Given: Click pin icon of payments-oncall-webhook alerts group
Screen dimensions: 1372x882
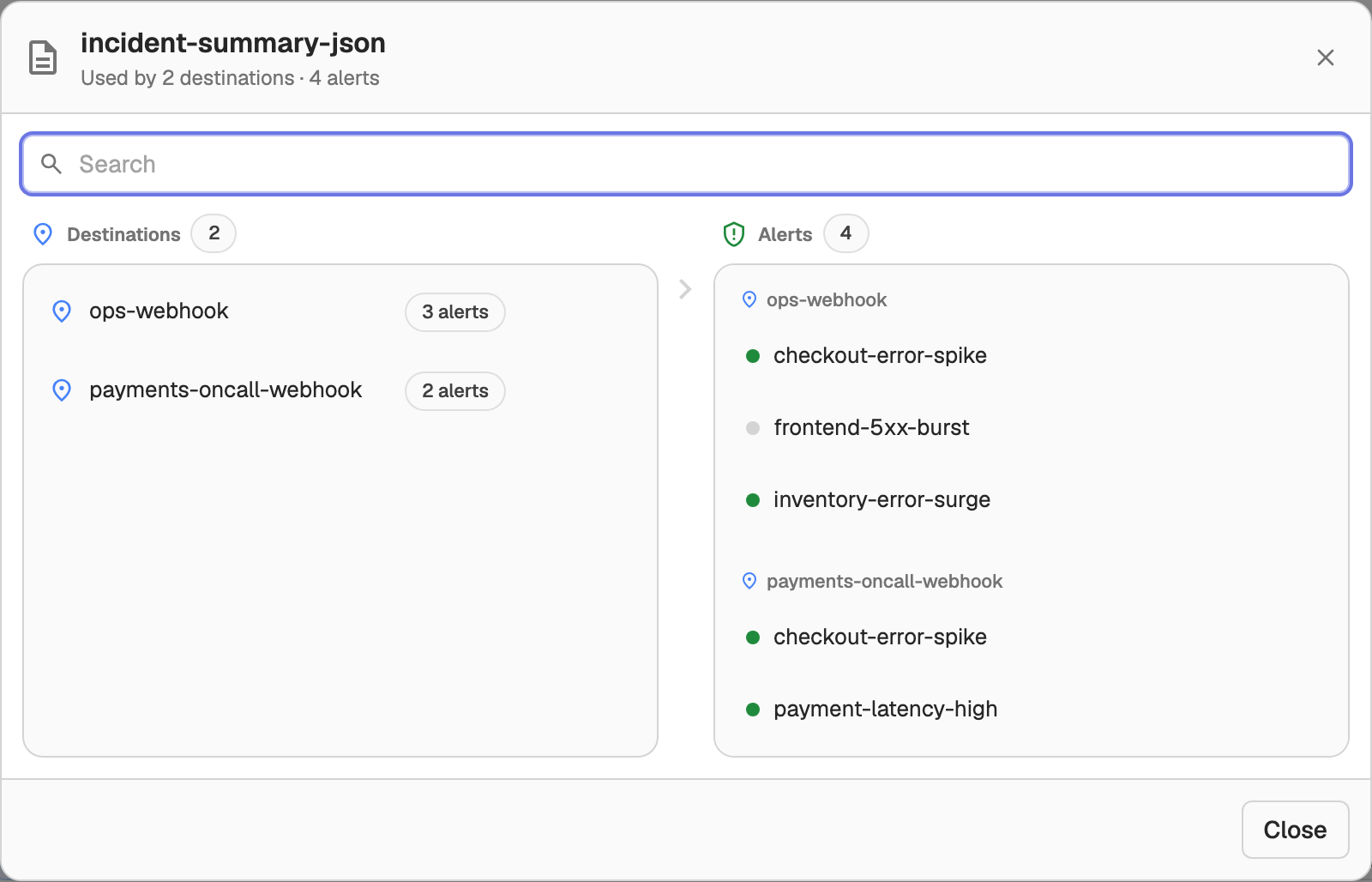Looking at the screenshot, I should (749, 581).
